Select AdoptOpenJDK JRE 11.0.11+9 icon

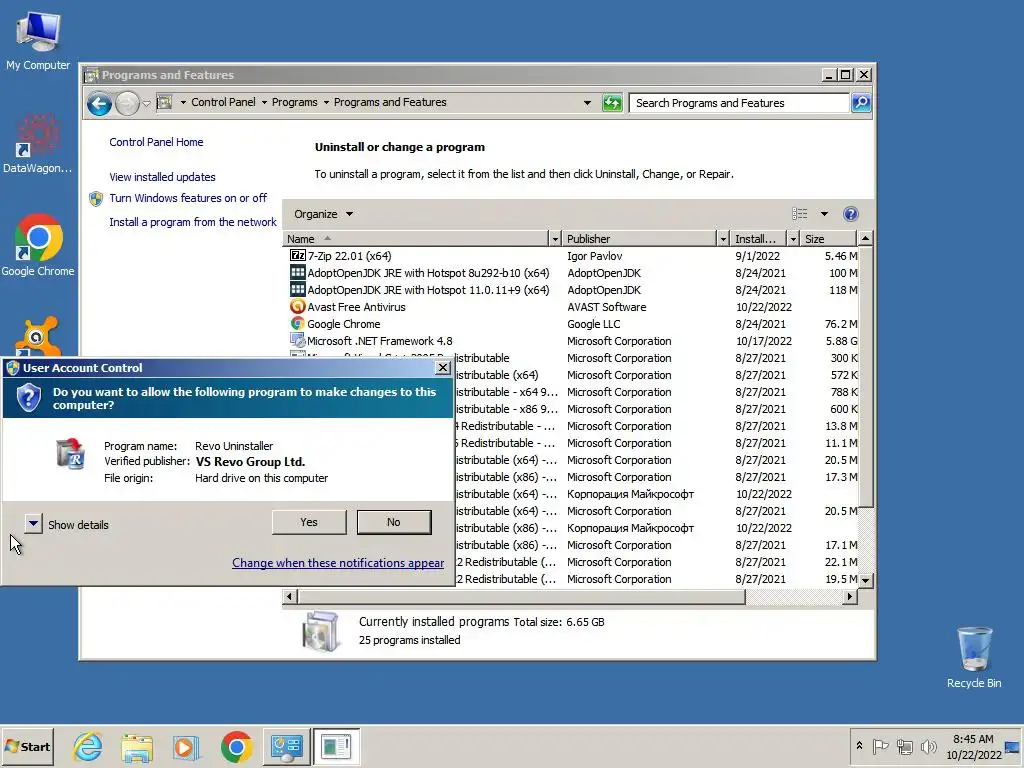297,289
